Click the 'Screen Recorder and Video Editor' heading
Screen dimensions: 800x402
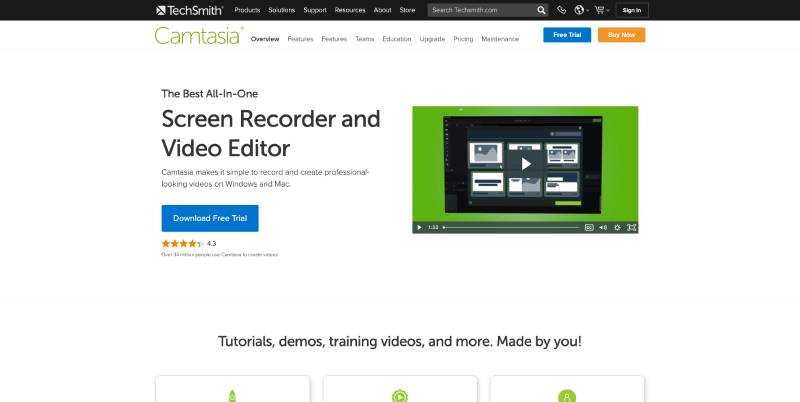click(x=271, y=134)
